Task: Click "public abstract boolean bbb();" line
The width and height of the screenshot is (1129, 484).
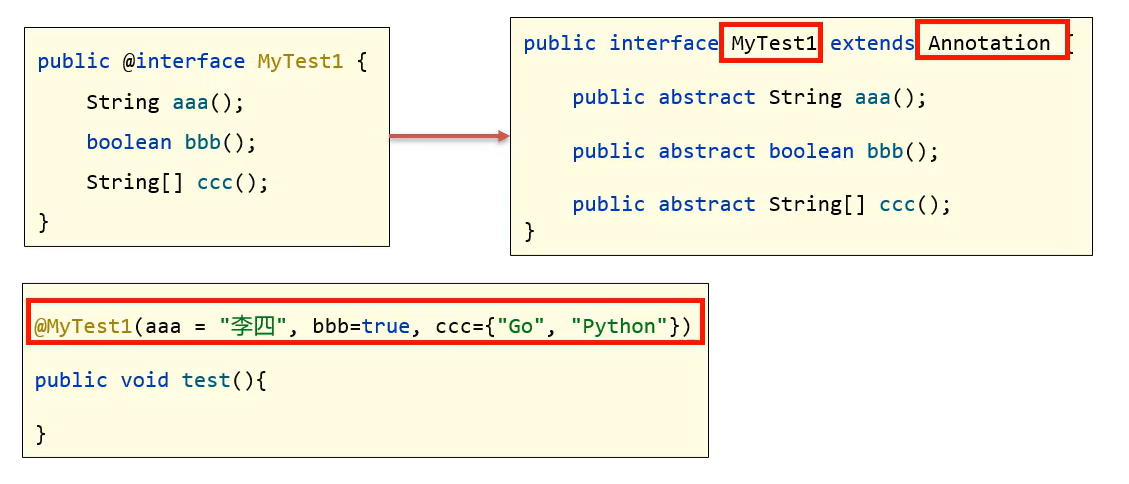Action: click(755, 151)
